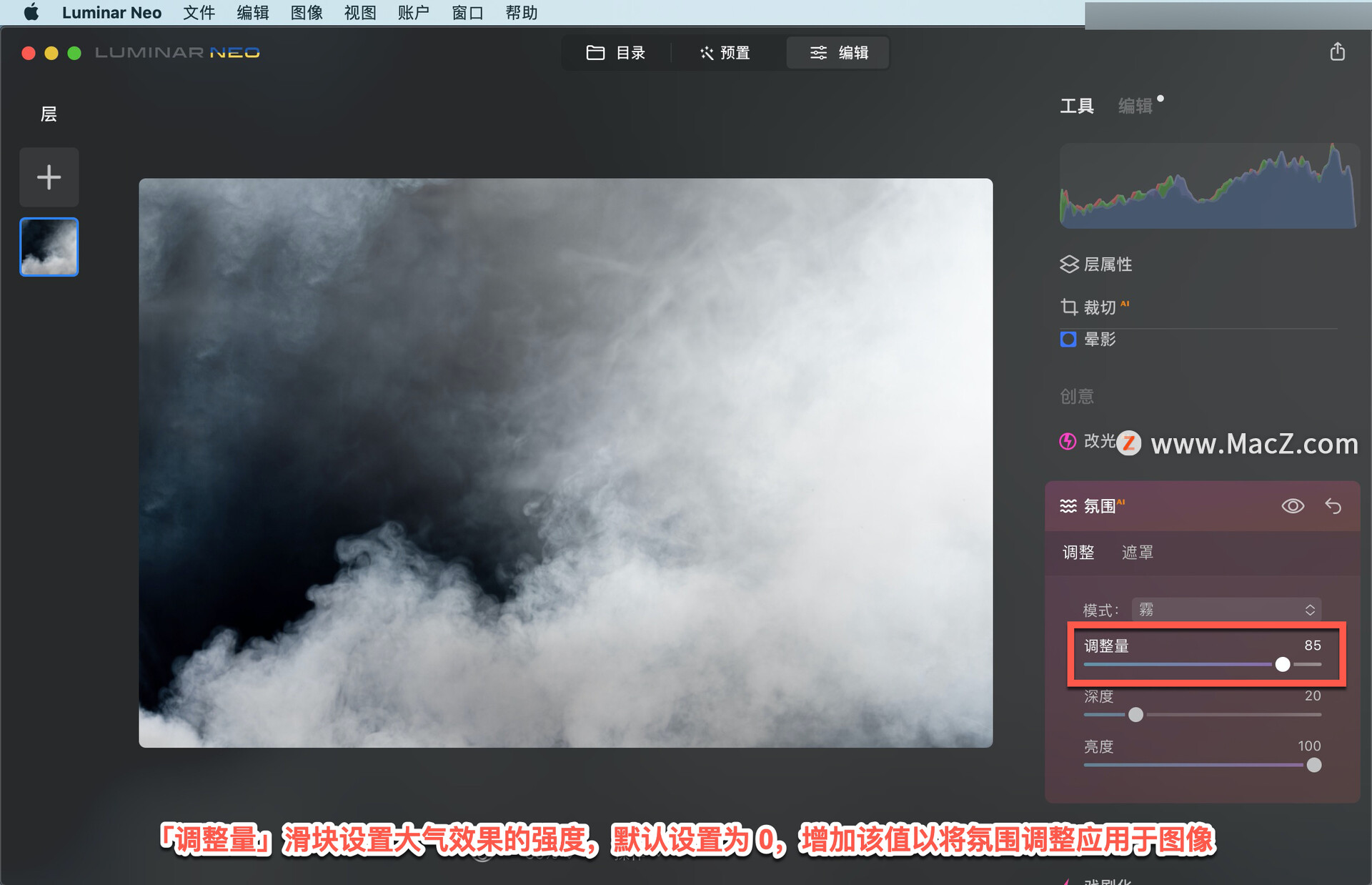Screen dimensions: 1372x885
Task: Toggle visibility eye icon in 氛围 panel
Action: (1292, 505)
